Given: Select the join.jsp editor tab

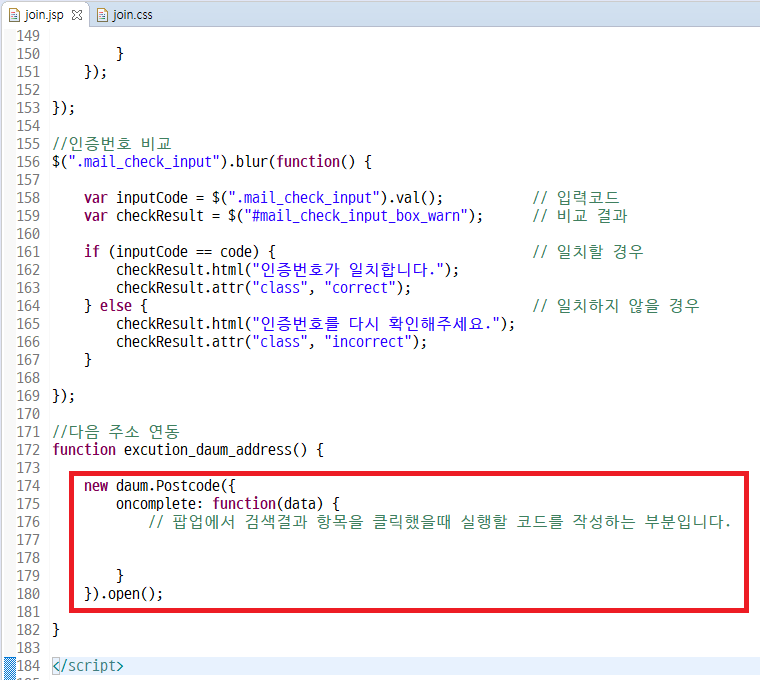Looking at the screenshot, I should [44, 15].
